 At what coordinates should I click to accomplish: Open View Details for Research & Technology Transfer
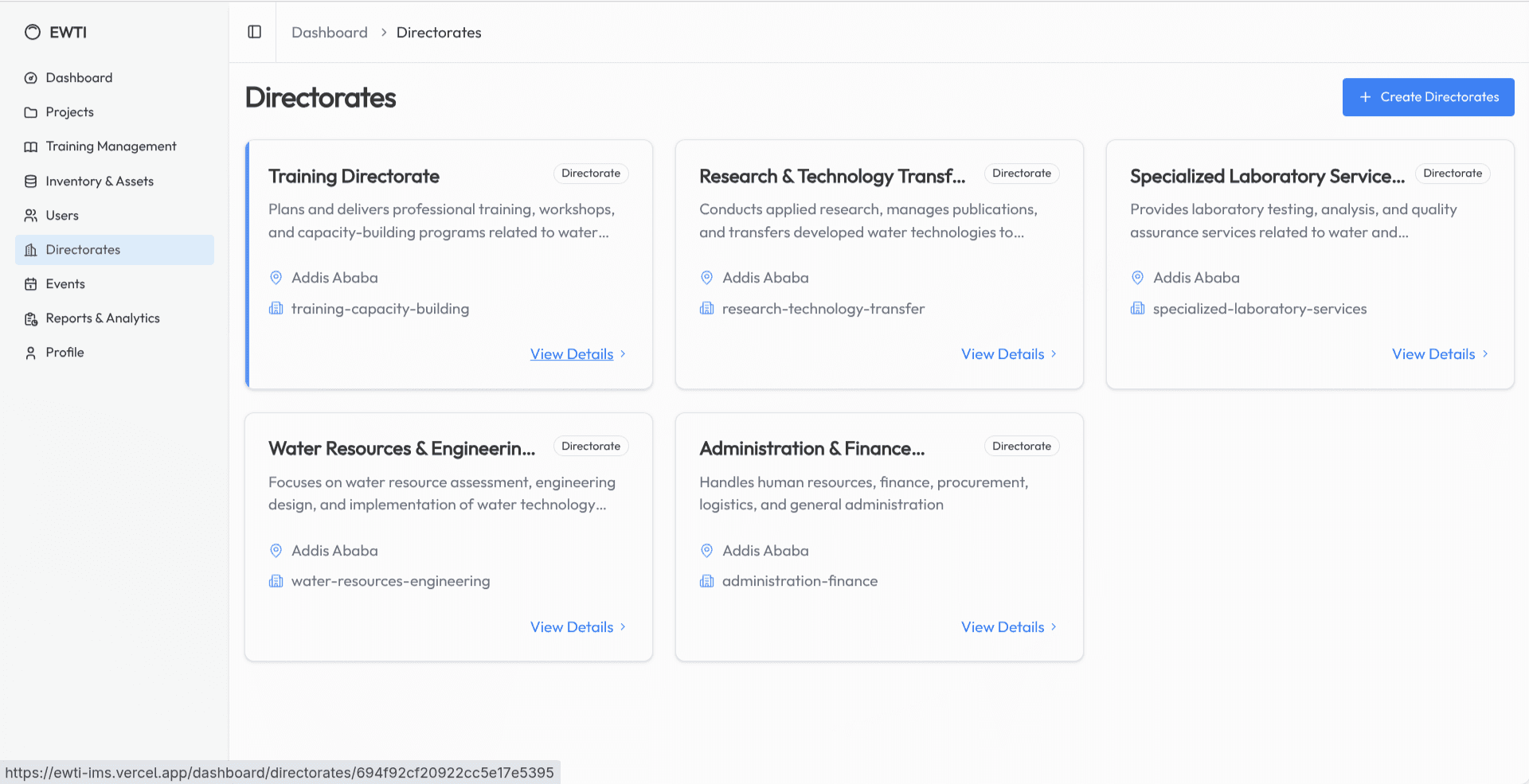1003,354
